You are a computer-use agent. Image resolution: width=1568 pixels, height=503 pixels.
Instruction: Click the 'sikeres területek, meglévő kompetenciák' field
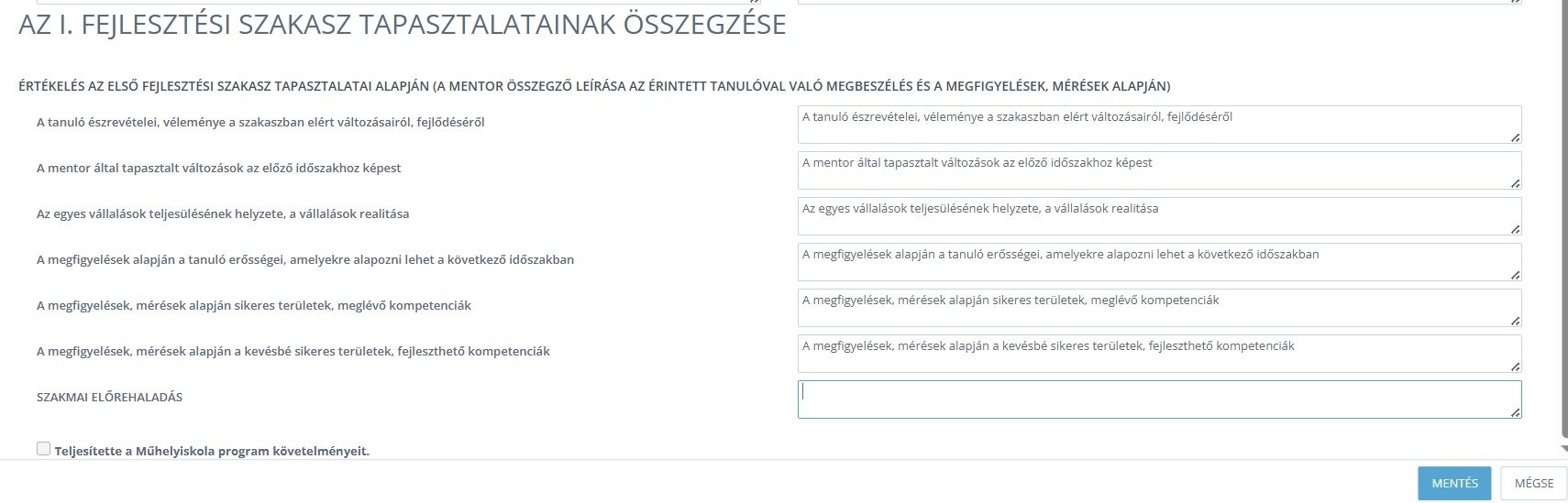tap(1159, 308)
